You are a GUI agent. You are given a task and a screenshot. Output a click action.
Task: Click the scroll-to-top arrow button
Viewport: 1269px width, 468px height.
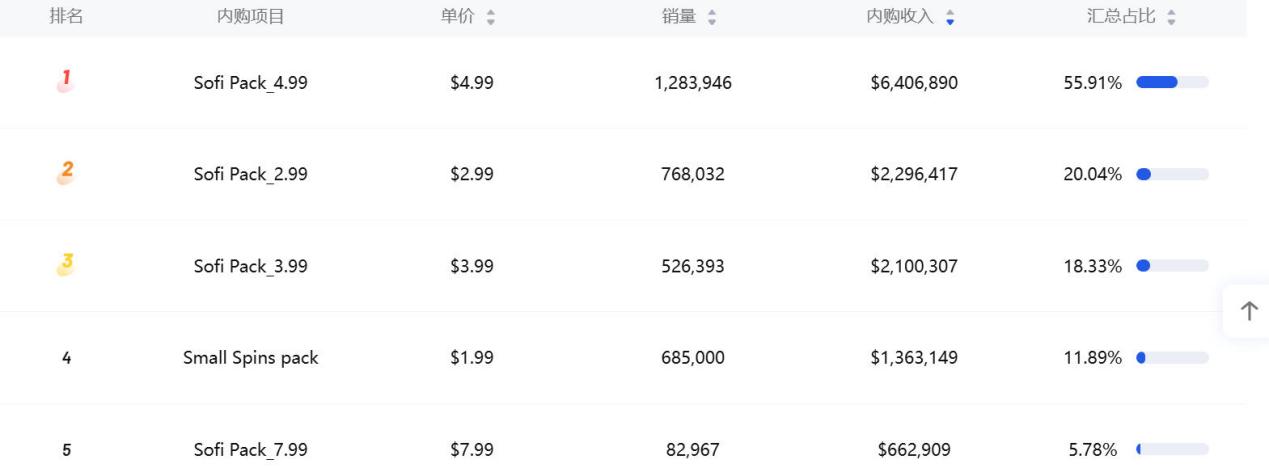(x=1249, y=311)
